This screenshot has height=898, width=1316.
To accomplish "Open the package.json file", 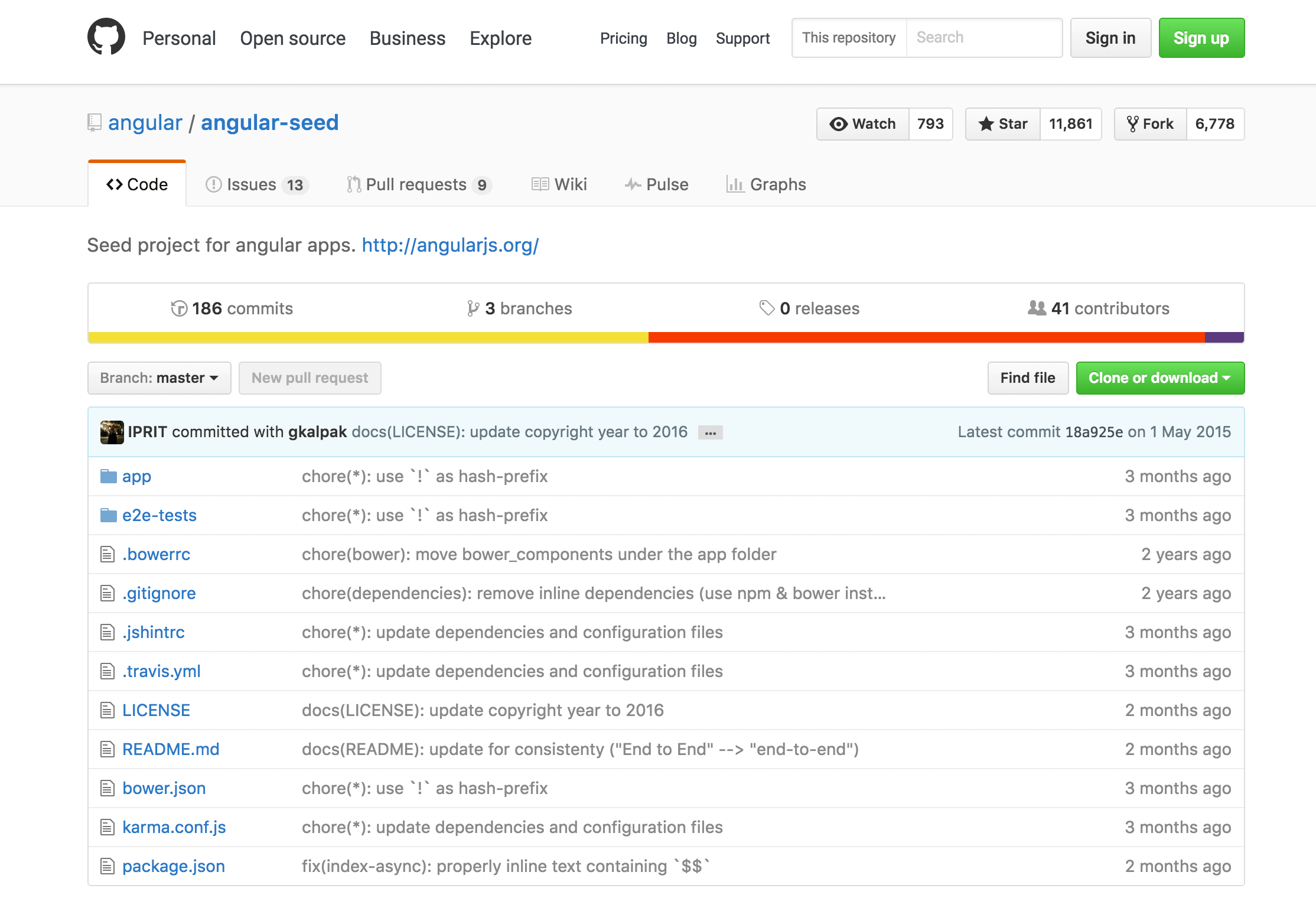I will click(174, 866).
